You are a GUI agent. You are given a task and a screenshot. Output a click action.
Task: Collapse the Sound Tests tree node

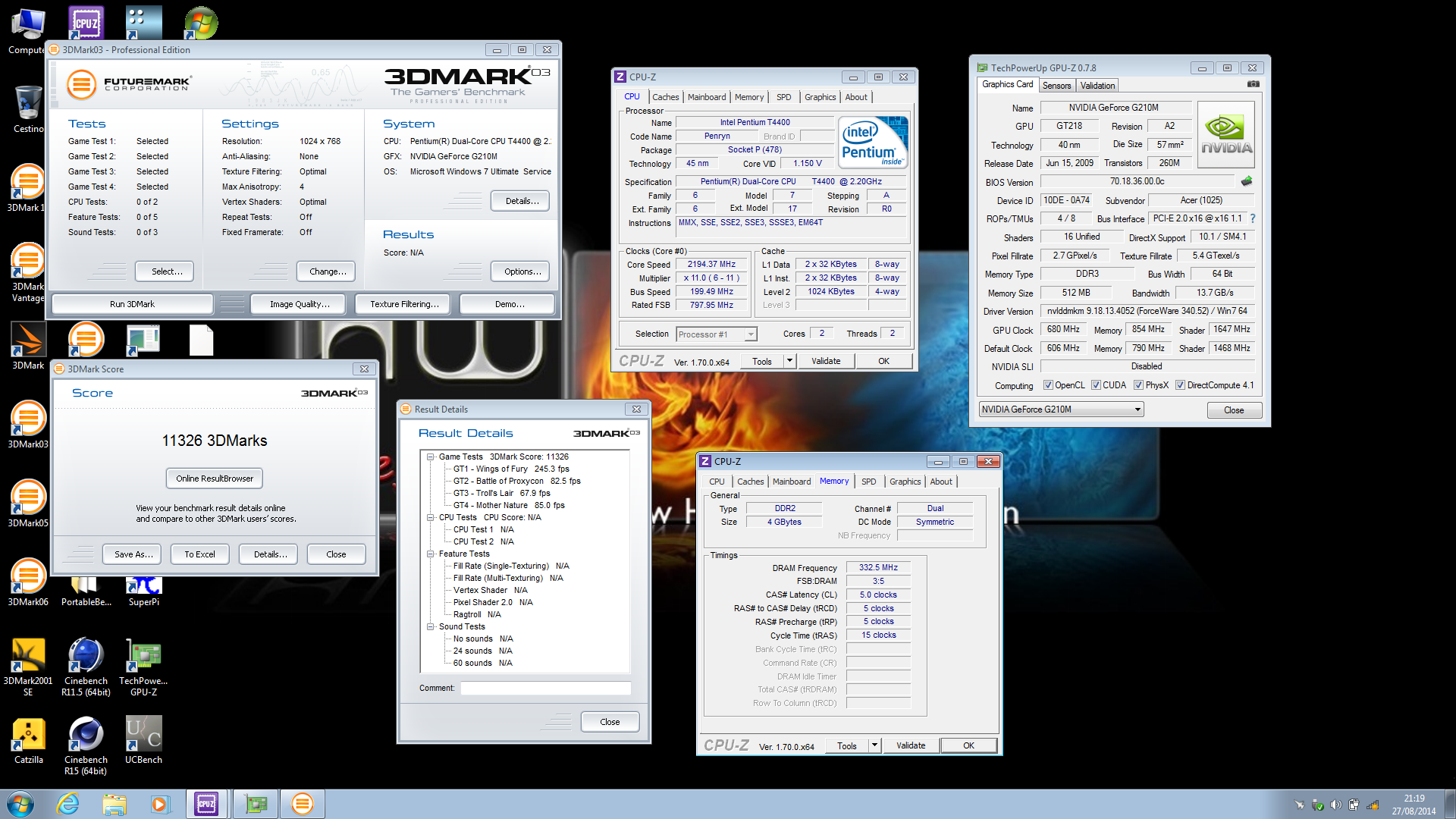(431, 626)
